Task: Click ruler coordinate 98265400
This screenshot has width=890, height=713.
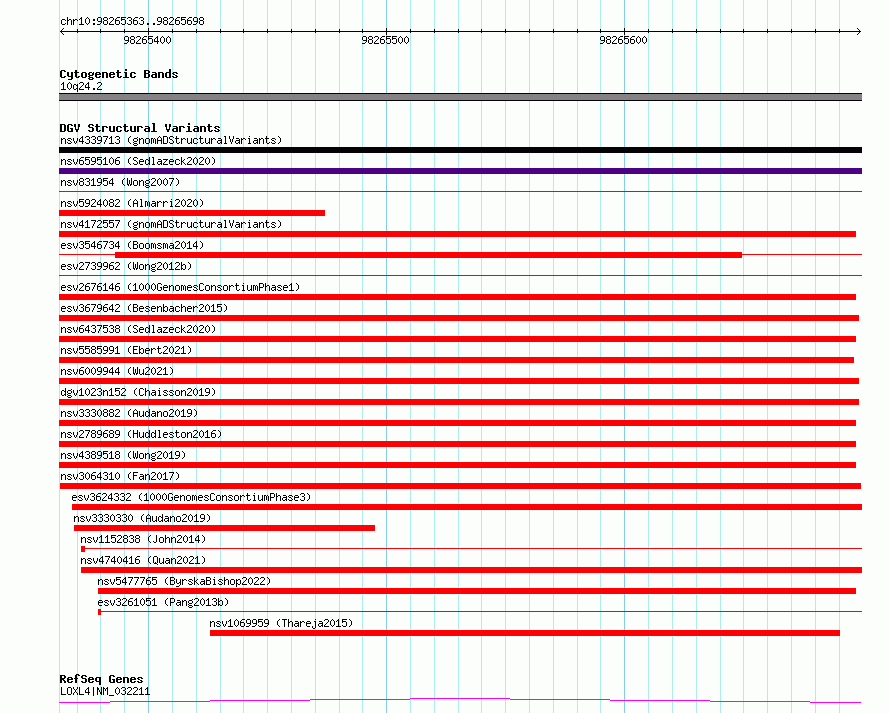Action: coord(147,40)
